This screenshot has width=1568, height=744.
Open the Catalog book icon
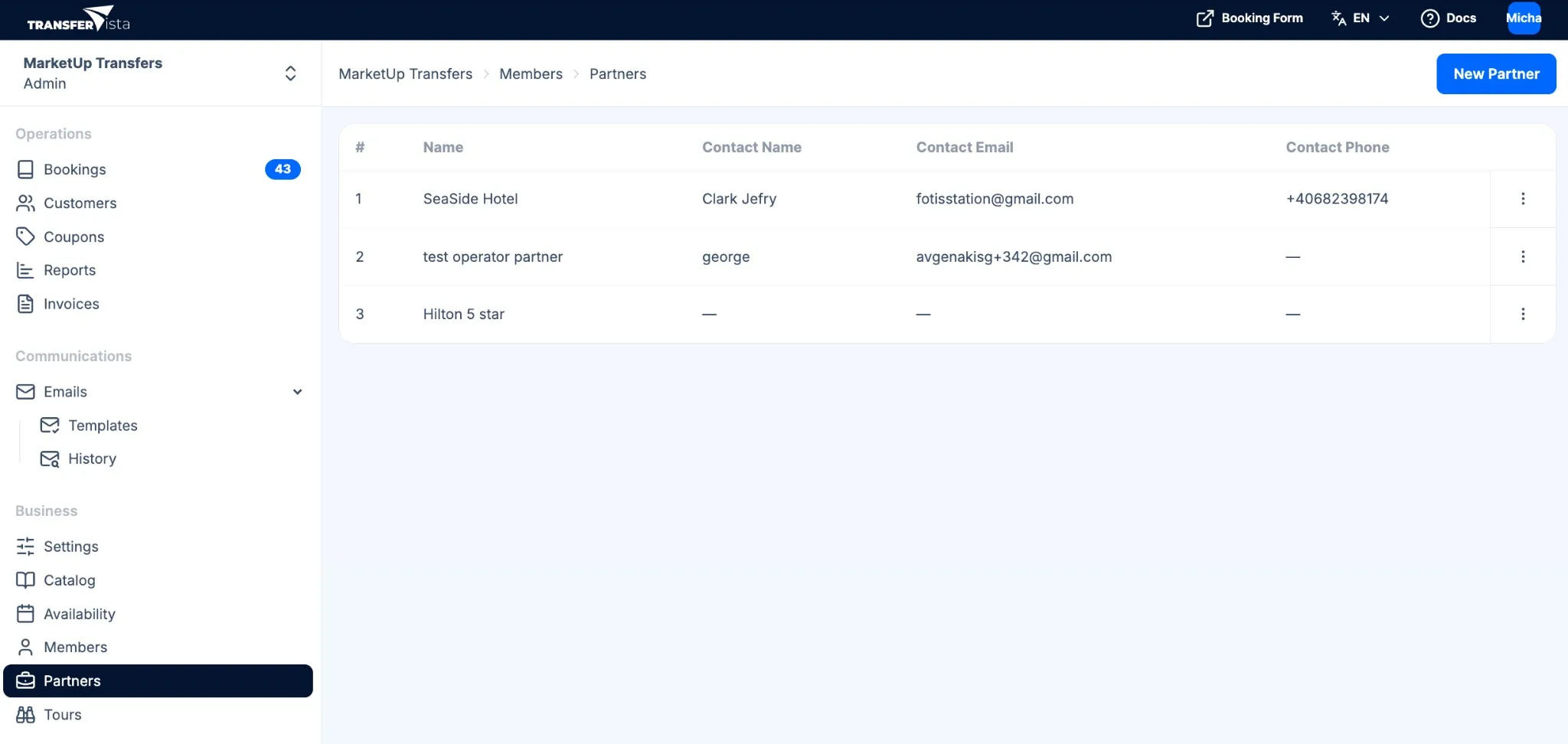(25, 579)
